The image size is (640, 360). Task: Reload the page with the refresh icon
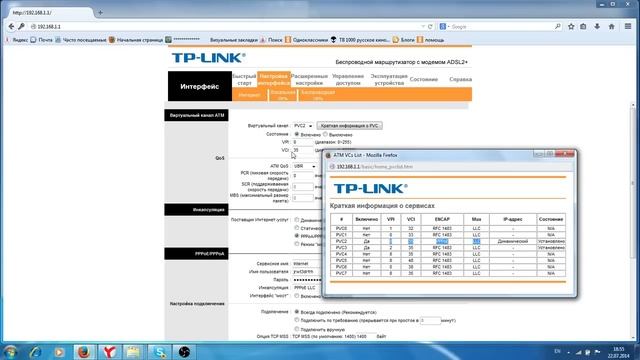tap(430, 27)
